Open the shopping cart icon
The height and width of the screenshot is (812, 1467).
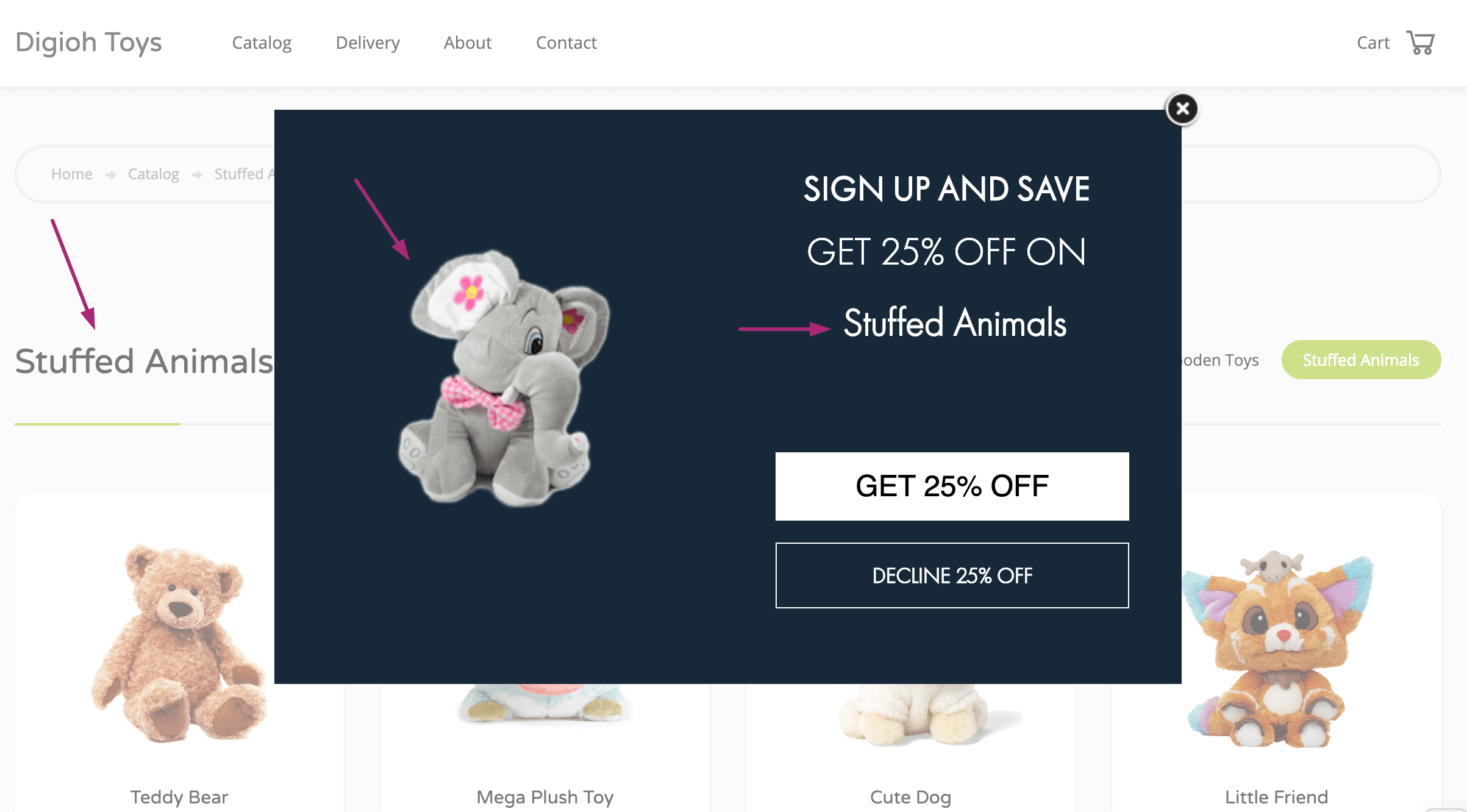click(x=1421, y=43)
